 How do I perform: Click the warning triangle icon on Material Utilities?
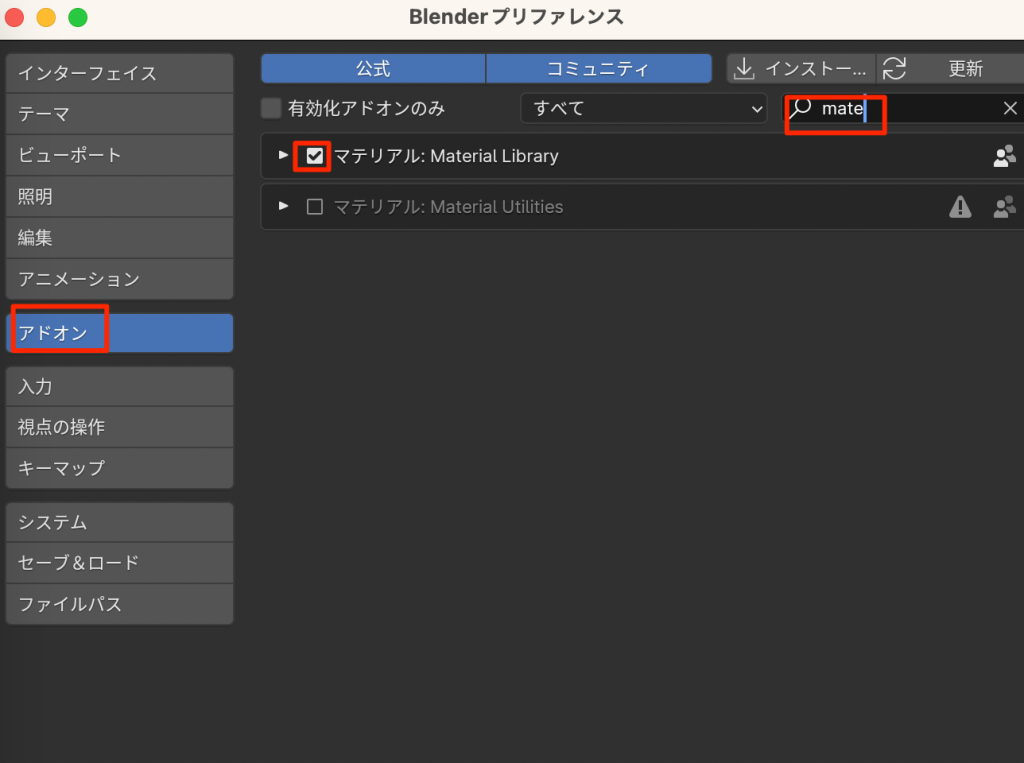click(960, 207)
